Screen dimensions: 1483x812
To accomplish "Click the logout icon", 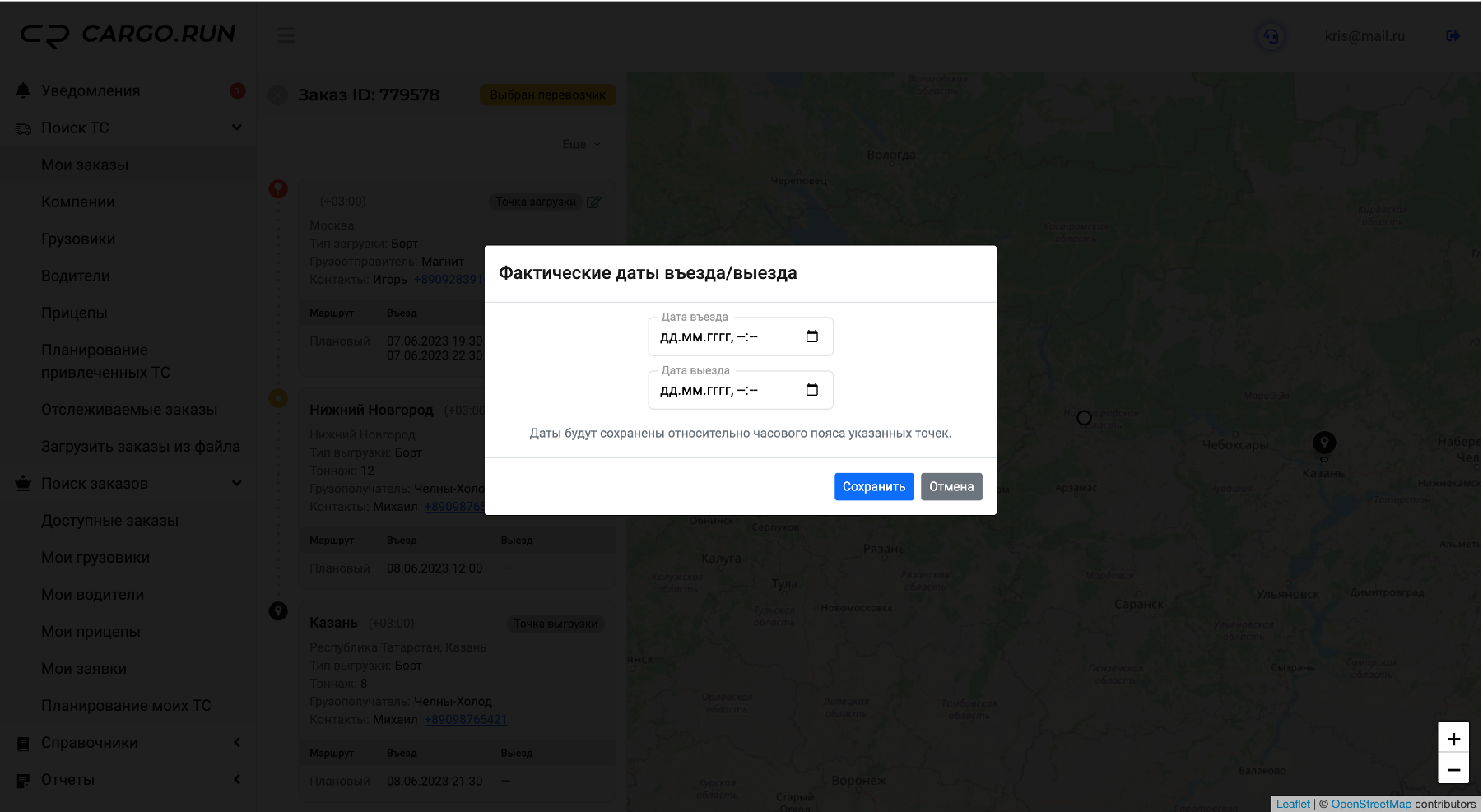I will click(1453, 36).
